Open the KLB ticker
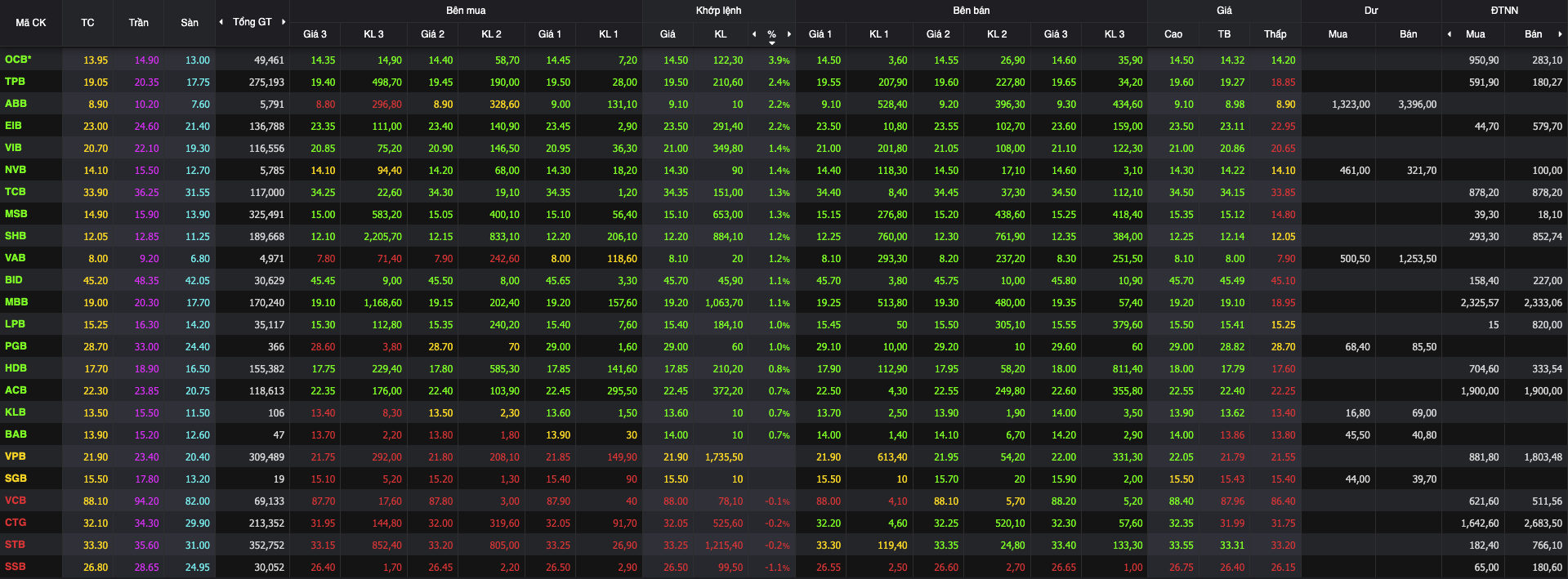 click(x=15, y=412)
